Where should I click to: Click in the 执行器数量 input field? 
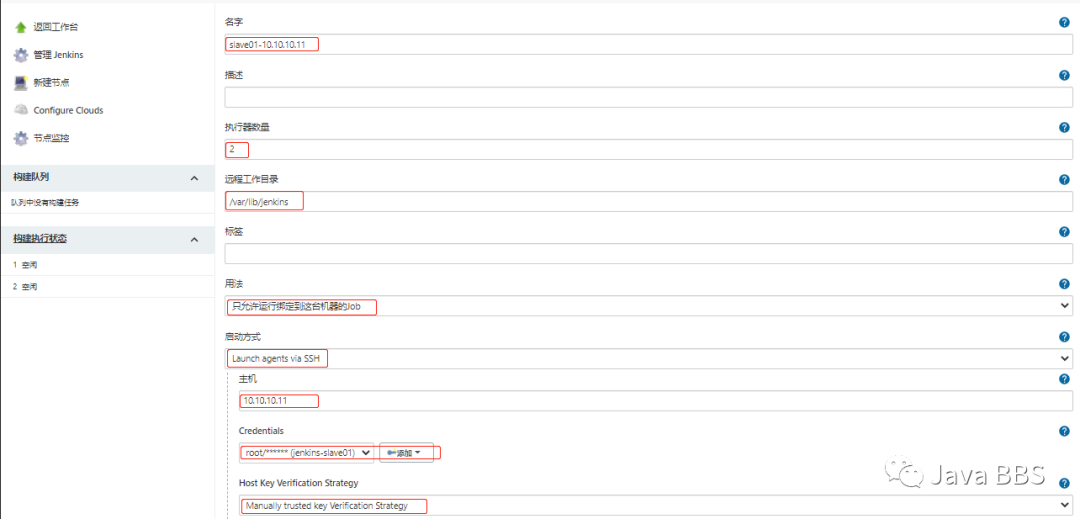coord(648,149)
